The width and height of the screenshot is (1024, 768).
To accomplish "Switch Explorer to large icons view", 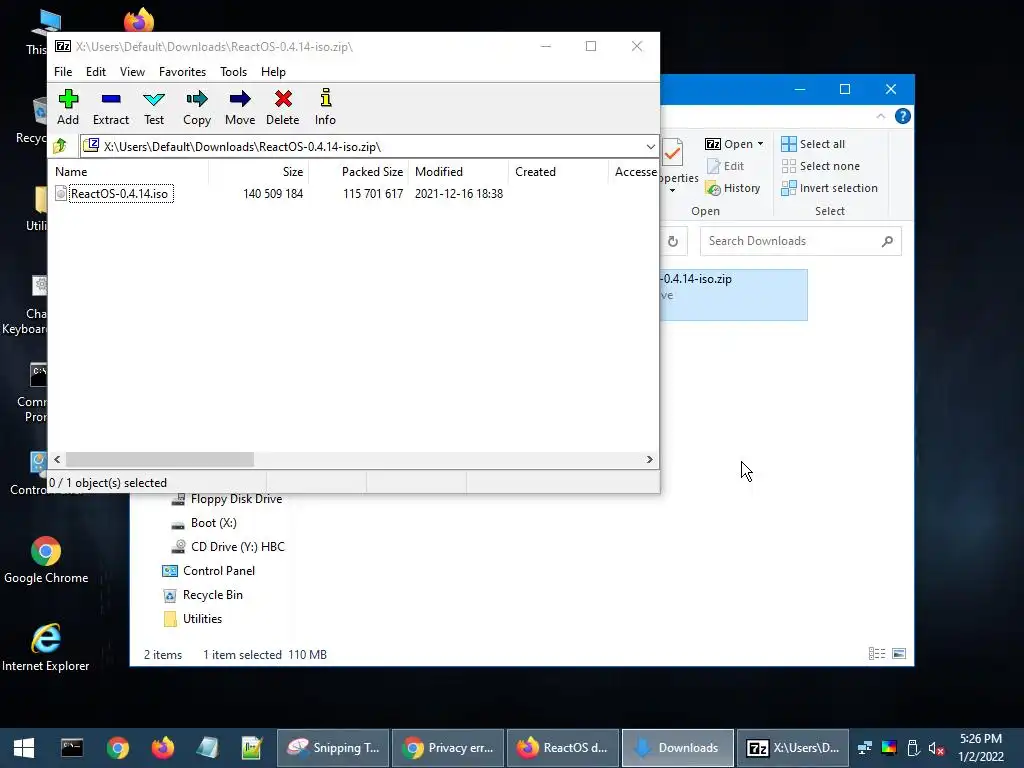I will click(x=899, y=654).
